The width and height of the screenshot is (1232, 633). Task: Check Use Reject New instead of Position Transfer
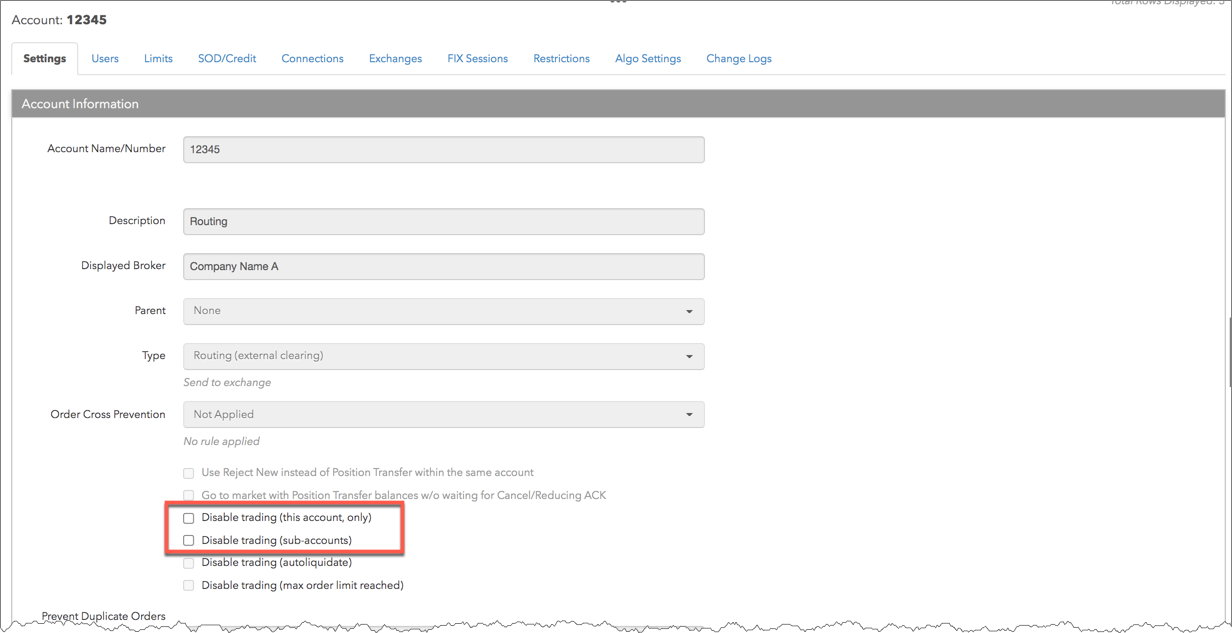pos(189,472)
